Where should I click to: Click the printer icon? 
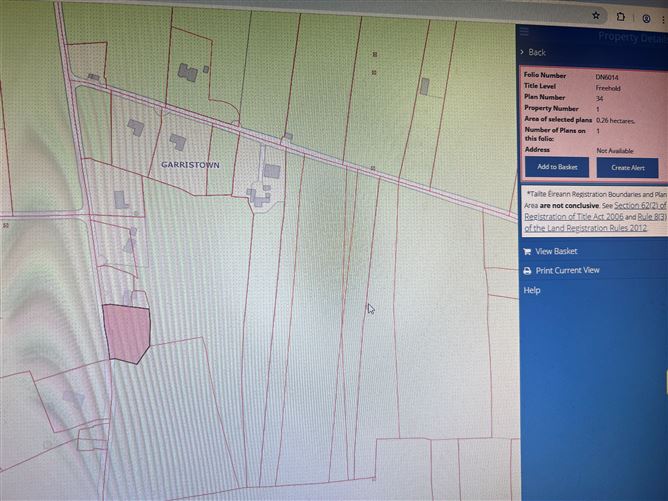pos(527,271)
